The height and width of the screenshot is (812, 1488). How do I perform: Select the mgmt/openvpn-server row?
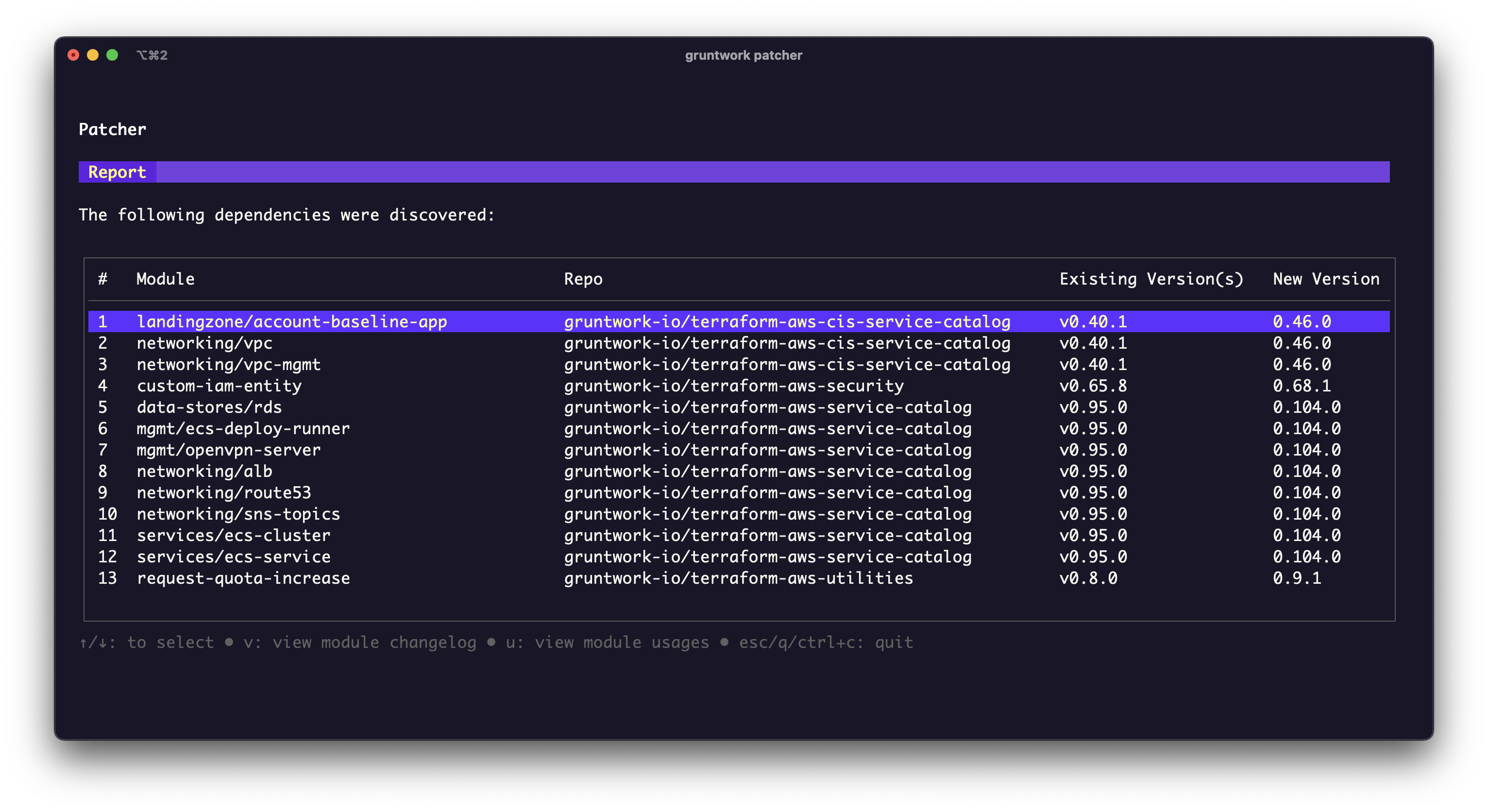click(229, 450)
